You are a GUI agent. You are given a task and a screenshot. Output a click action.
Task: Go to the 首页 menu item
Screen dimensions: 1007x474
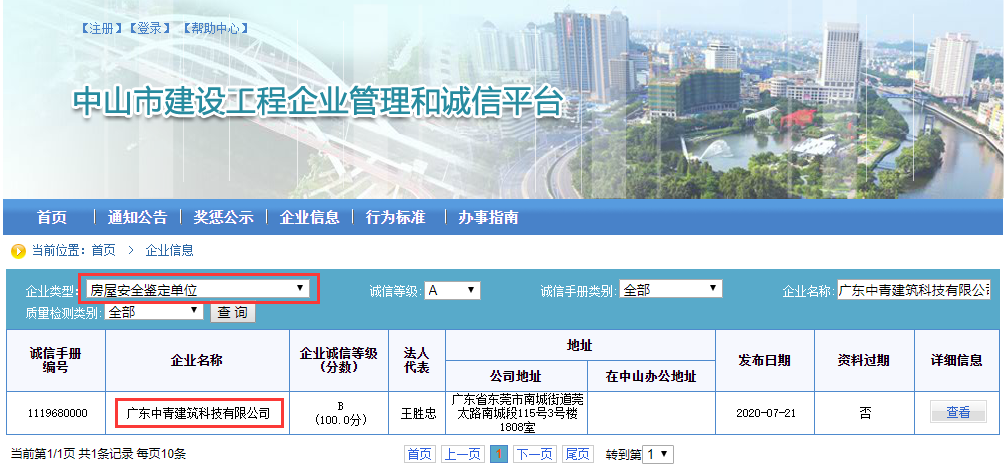52,217
